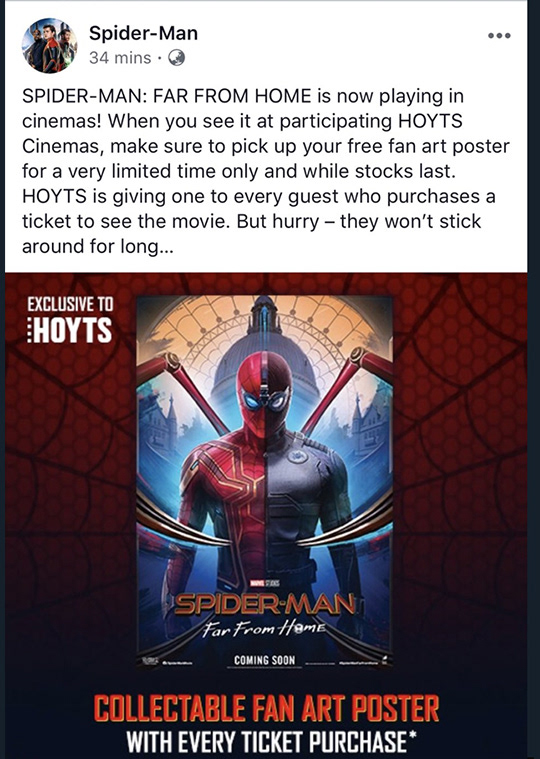Click the domed building behind Spider-Man
The width and height of the screenshot is (540, 759).
(264, 349)
